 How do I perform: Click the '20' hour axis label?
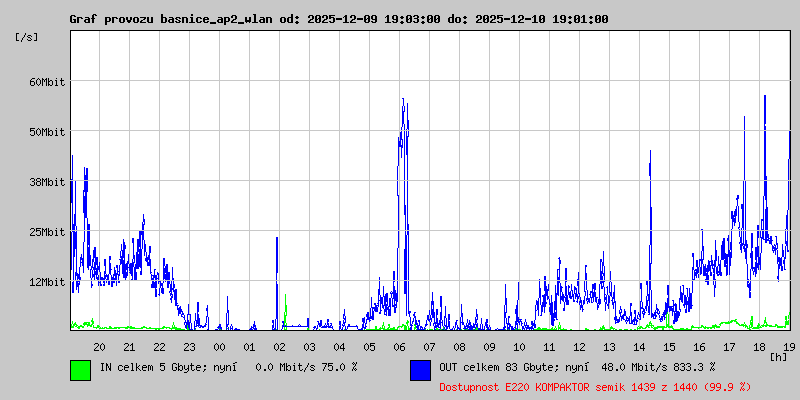(x=99, y=347)
